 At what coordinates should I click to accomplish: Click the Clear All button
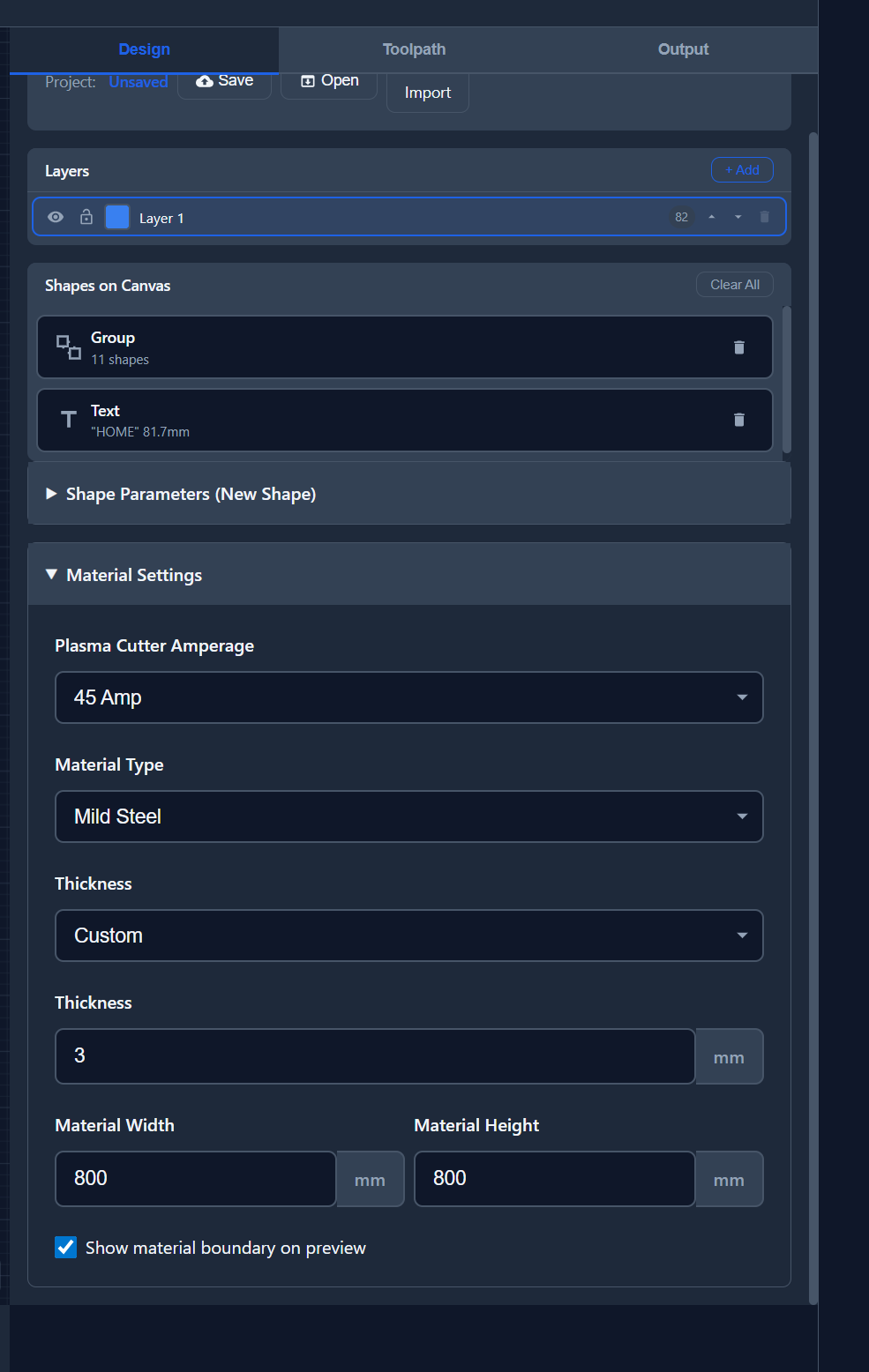click(734, 284)
